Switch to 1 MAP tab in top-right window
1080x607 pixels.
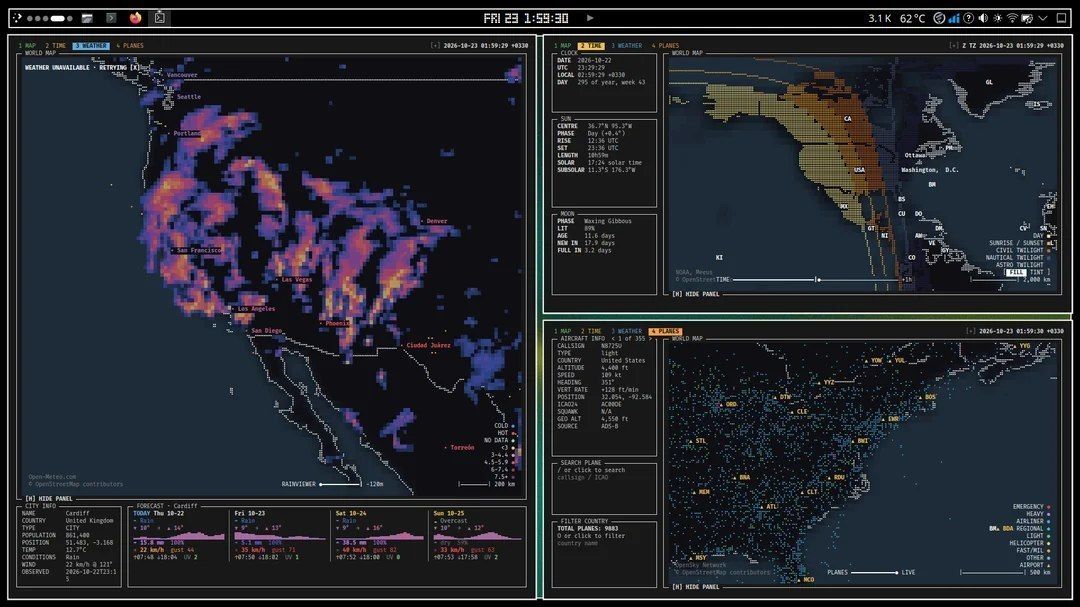pyautogui.click(x=563, y=45)
